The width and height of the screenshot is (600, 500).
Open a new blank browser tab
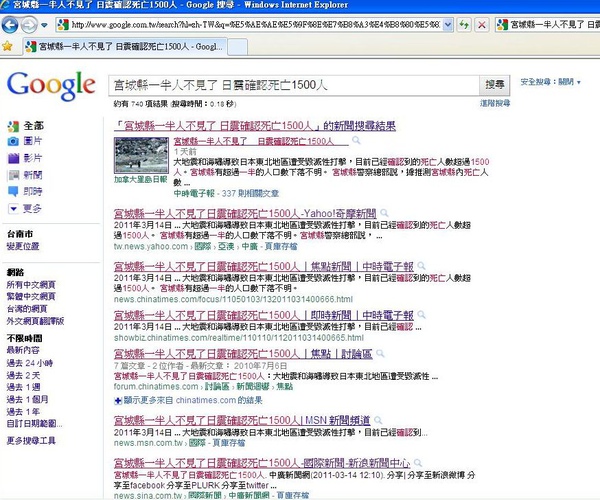tap(238, 47)
